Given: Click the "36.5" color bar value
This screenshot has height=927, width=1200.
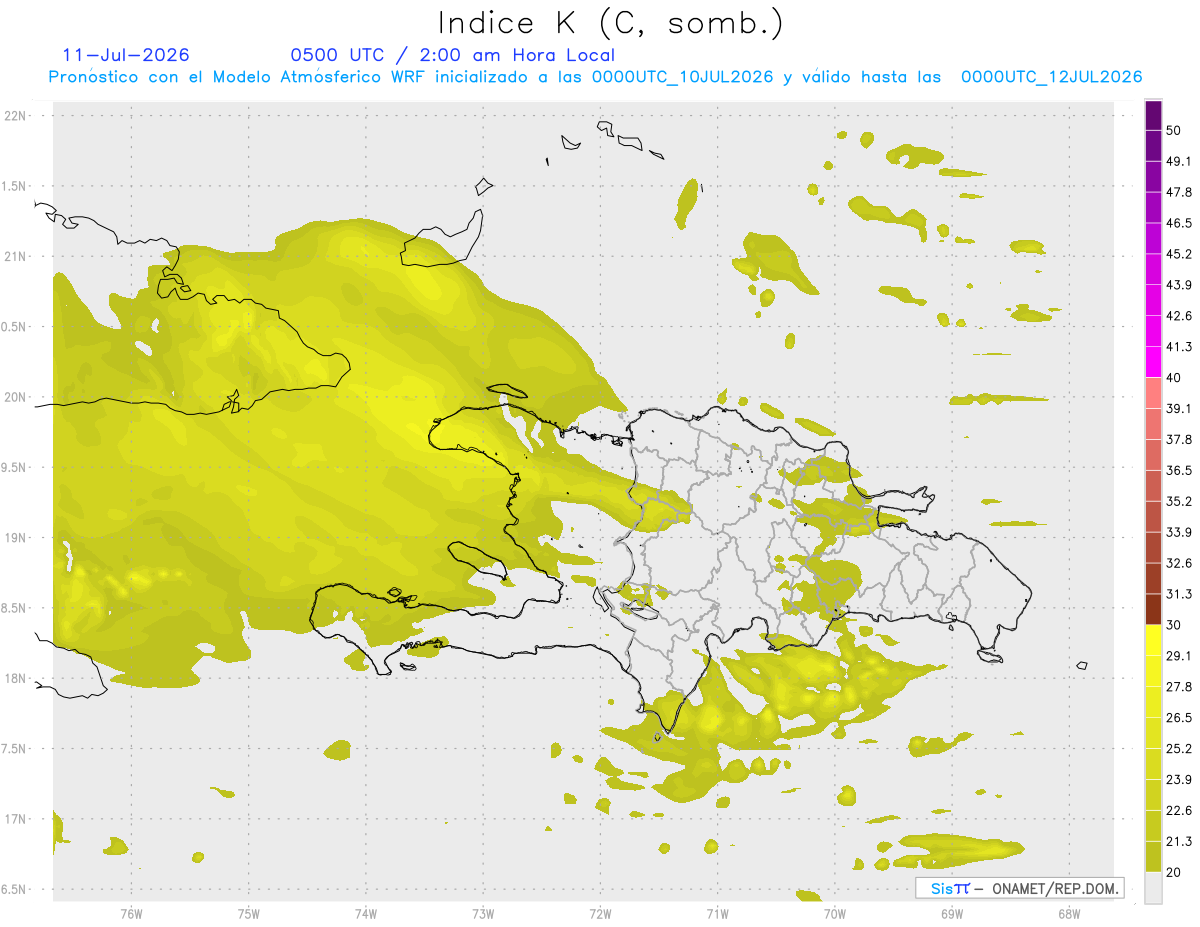Looking at the screenshot, I should coord(1179,470).
